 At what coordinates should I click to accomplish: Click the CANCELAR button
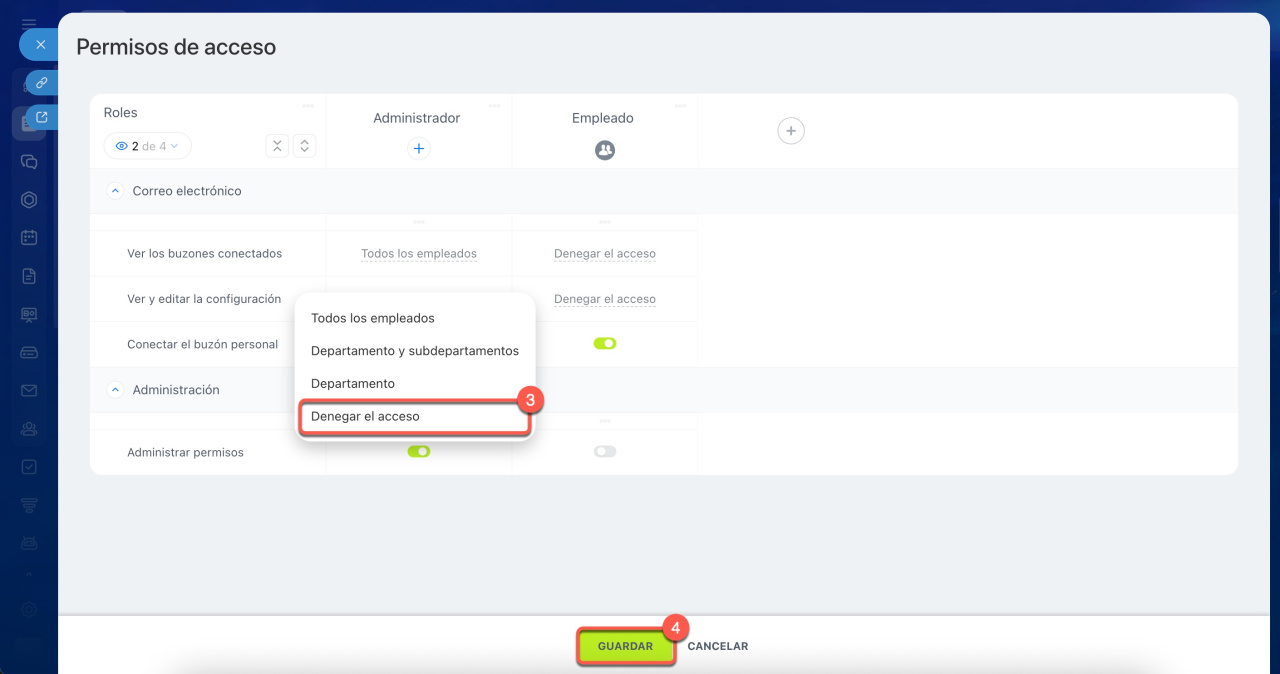point(717,647)
